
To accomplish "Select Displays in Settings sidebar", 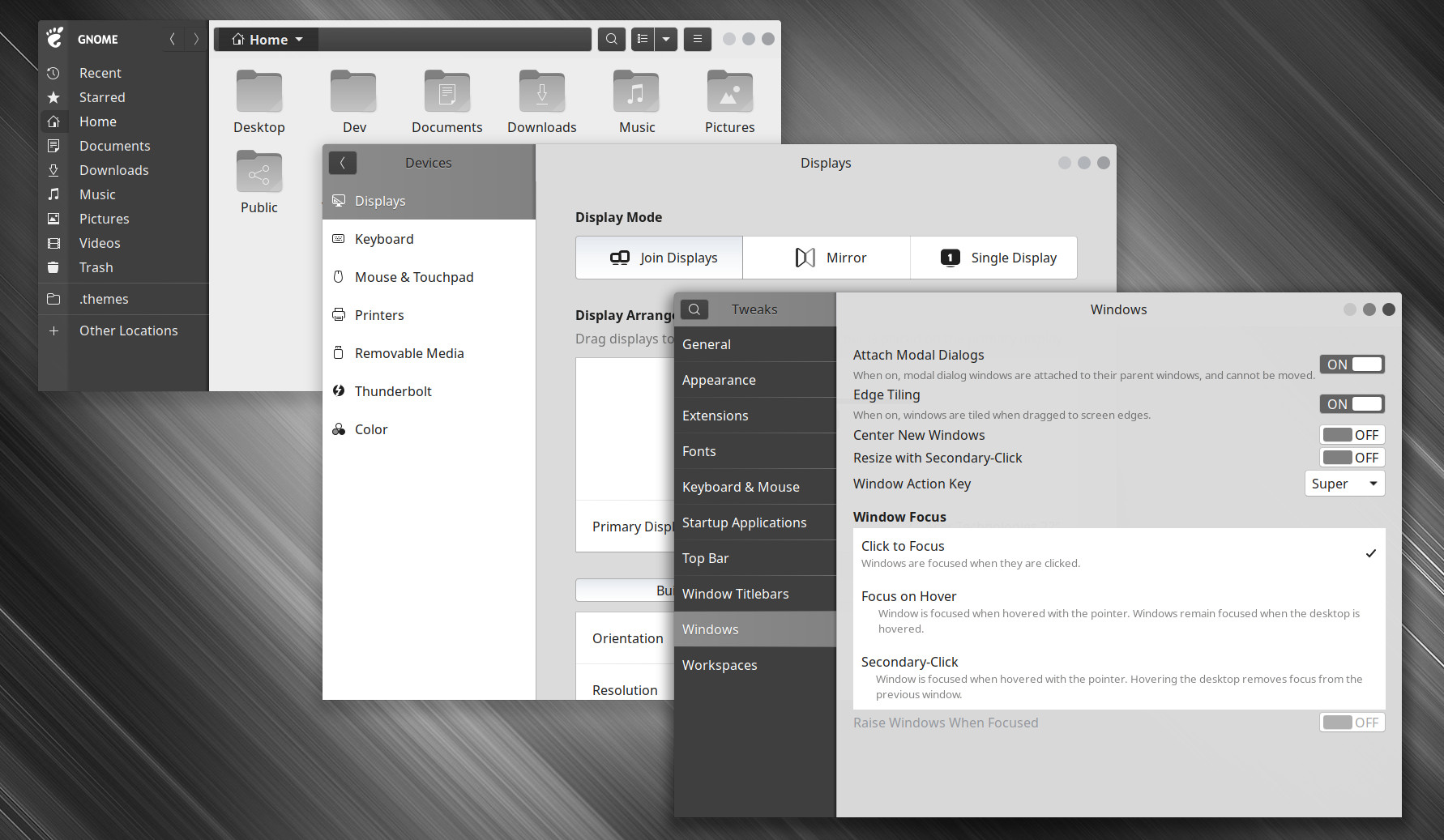I will [429, 201].
